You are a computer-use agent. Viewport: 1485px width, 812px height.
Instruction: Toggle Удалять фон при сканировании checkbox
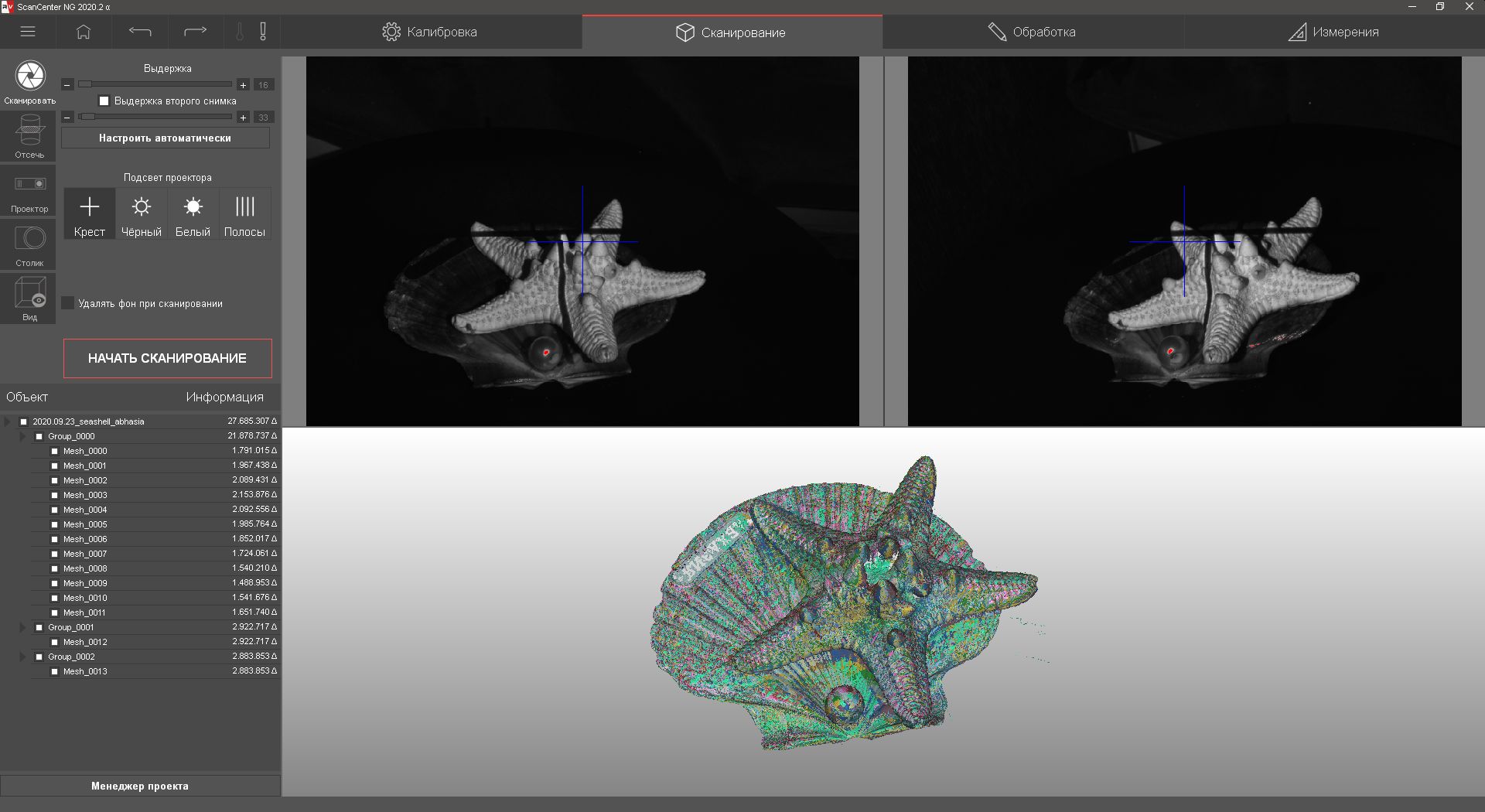point(68,303)
